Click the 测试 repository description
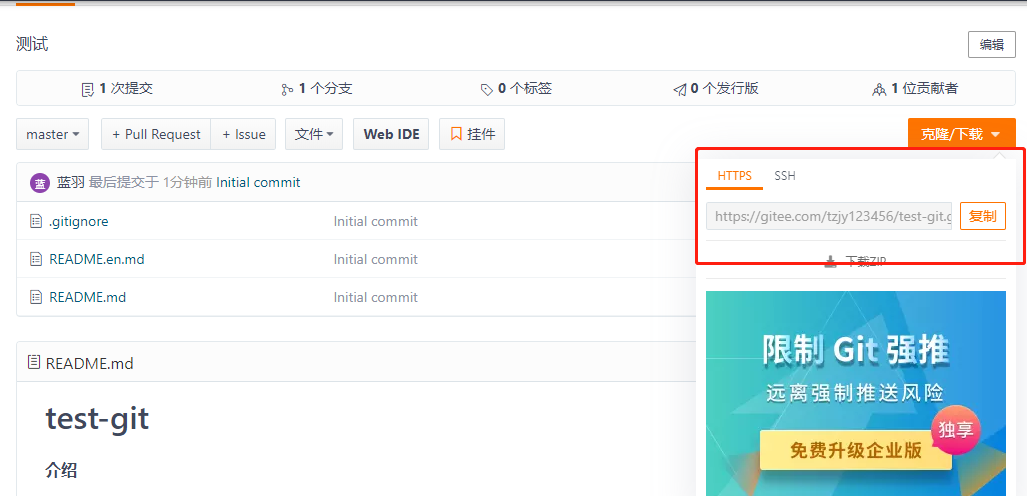This screenshot has width=1027, height=496. (32, 45)
